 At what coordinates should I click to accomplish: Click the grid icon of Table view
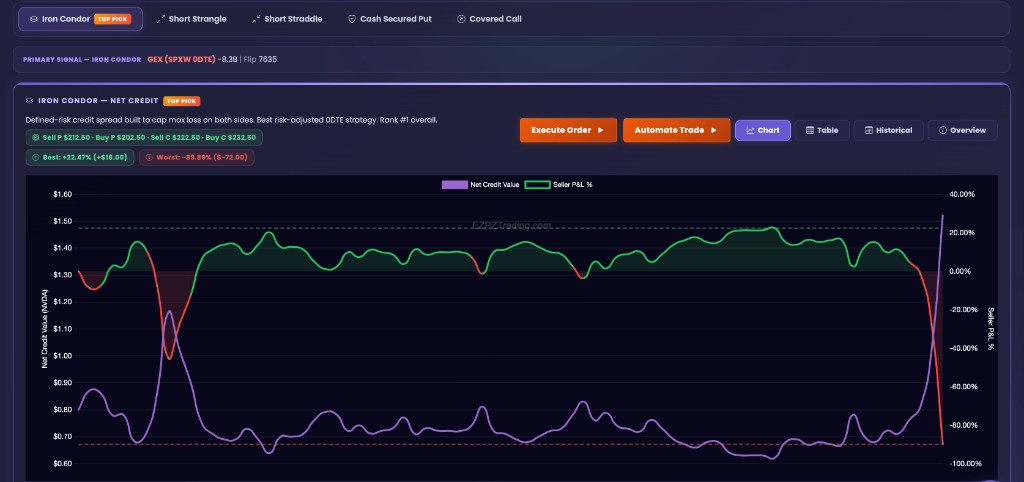810,130
